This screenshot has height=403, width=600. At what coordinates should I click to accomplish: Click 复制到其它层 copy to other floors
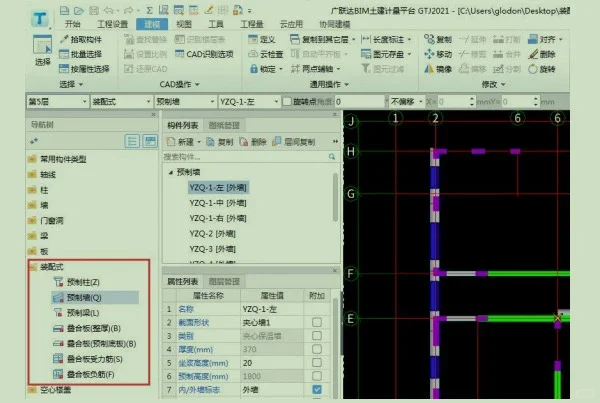pyautogui.click(x=321, y=39)
